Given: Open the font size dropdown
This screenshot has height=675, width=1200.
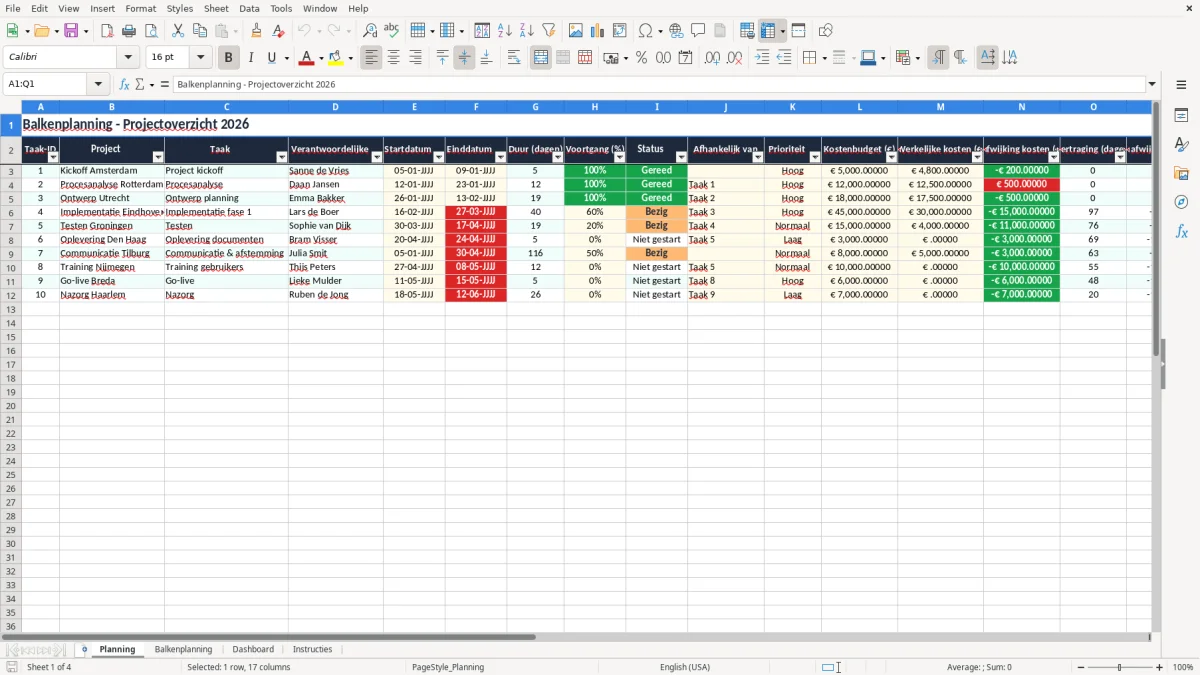Looking at the screenshot, I should coord(201,58).
